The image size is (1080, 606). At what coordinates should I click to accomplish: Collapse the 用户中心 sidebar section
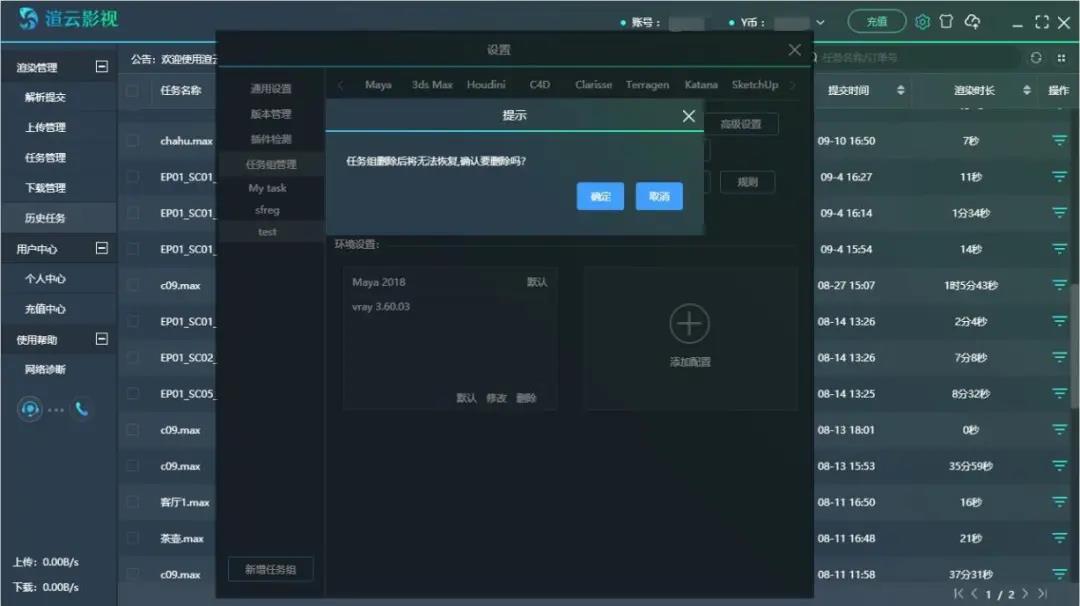pos(101,248)
